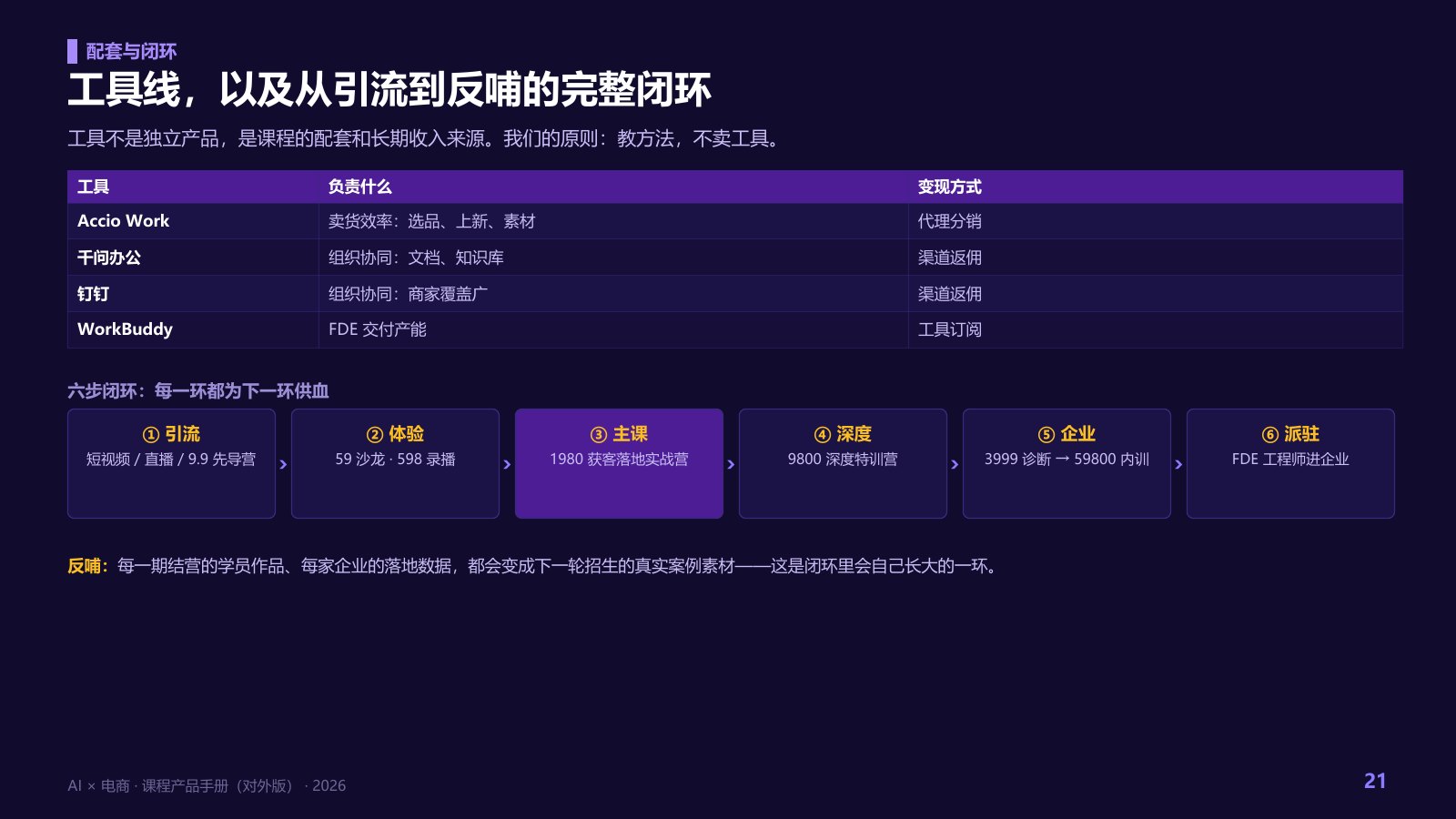Click text 9800 深度特训营
1456x819 pixels.
click(x=843, y=460)
